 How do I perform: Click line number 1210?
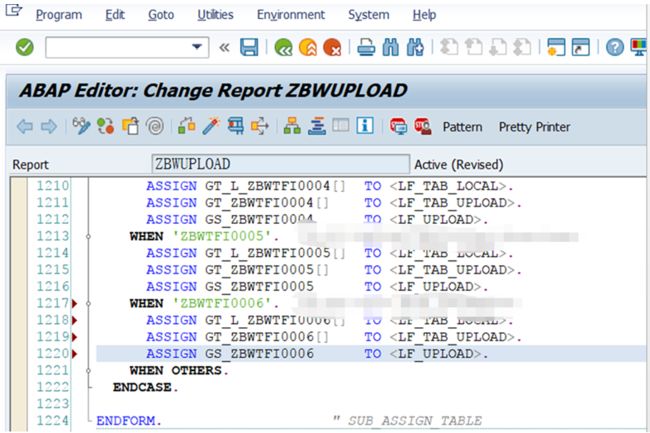click(x=53, y=186)
